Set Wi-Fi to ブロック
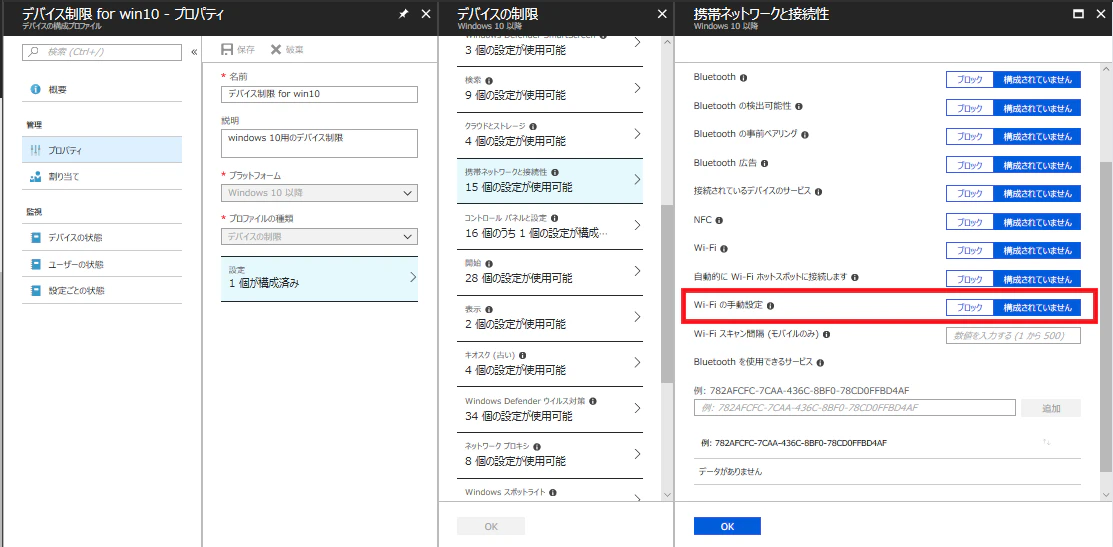Image resolution: width=1113 pixels, height=547 pixels. [970, 250]
